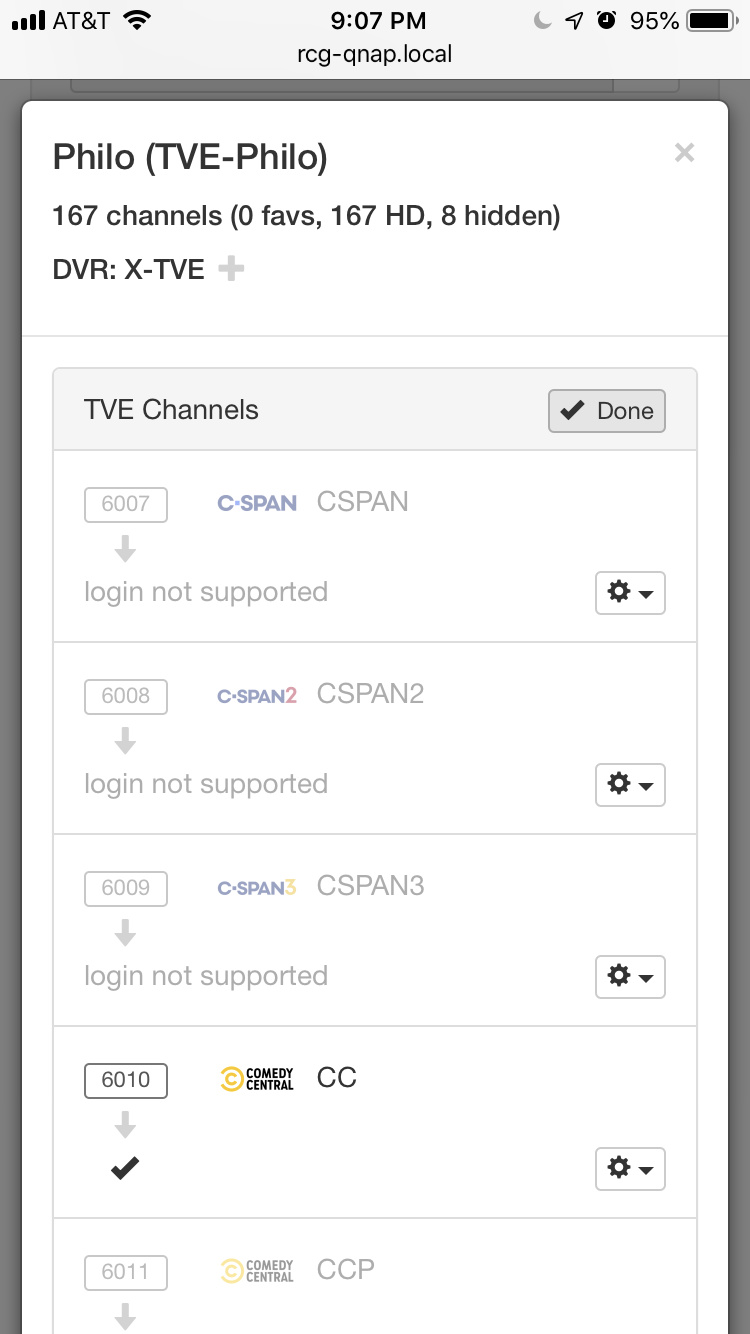
Task: Click the plus icon next to DVR: X-TVE
Action: point(231,269)
